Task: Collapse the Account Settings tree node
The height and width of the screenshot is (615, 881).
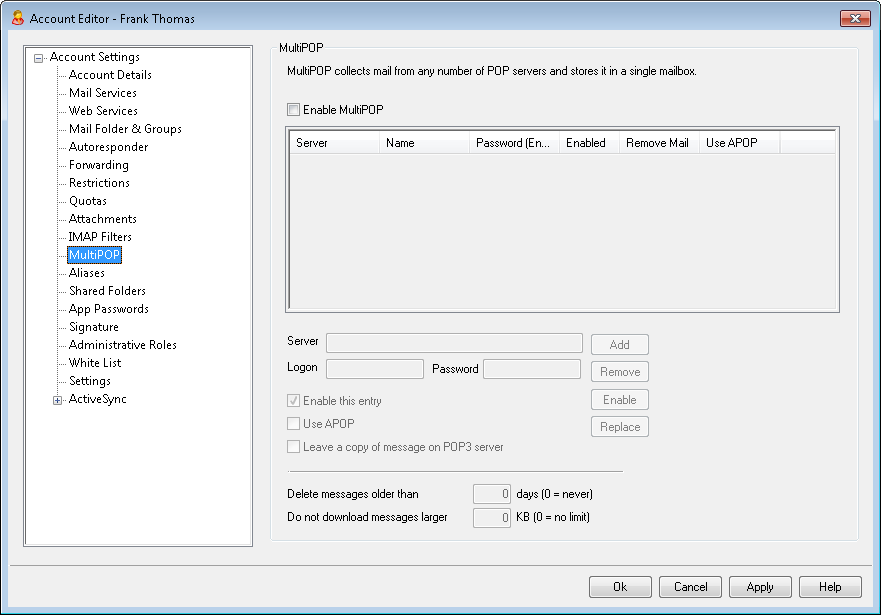Action: (x=39, y=57)
